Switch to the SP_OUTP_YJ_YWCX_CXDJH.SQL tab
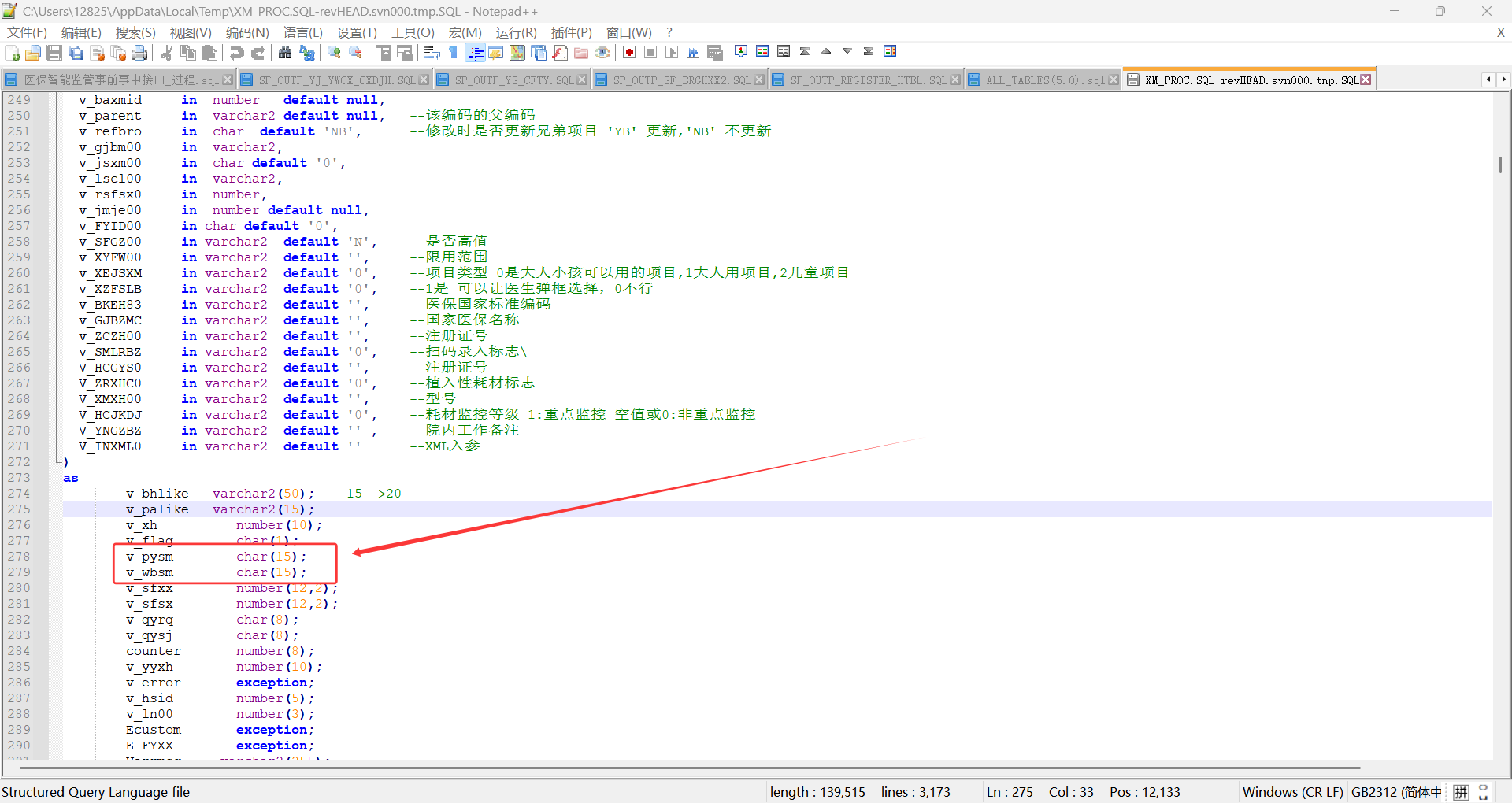 tap(334, 80)
